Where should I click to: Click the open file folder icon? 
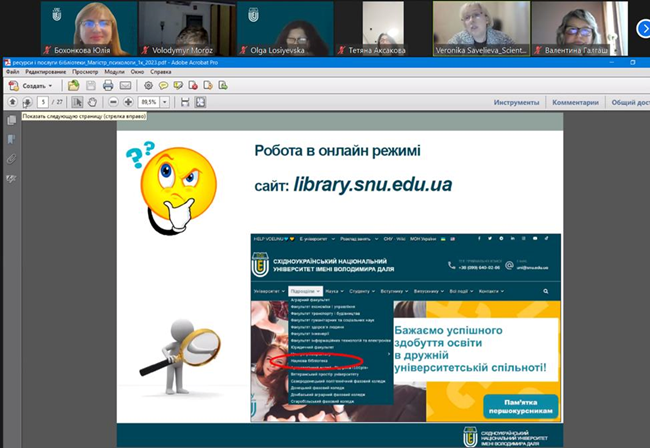point(76,86)
